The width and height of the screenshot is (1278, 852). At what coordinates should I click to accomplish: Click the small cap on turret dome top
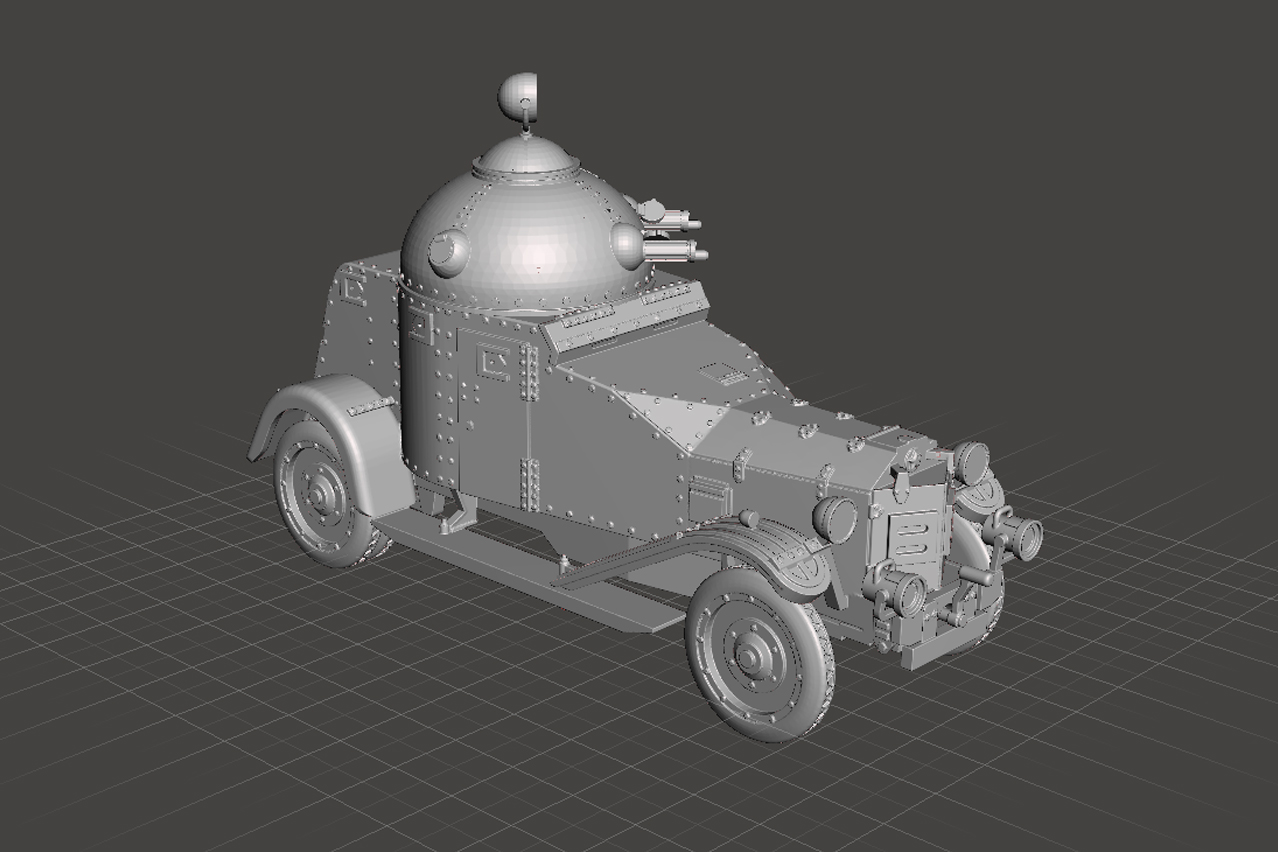527,157
